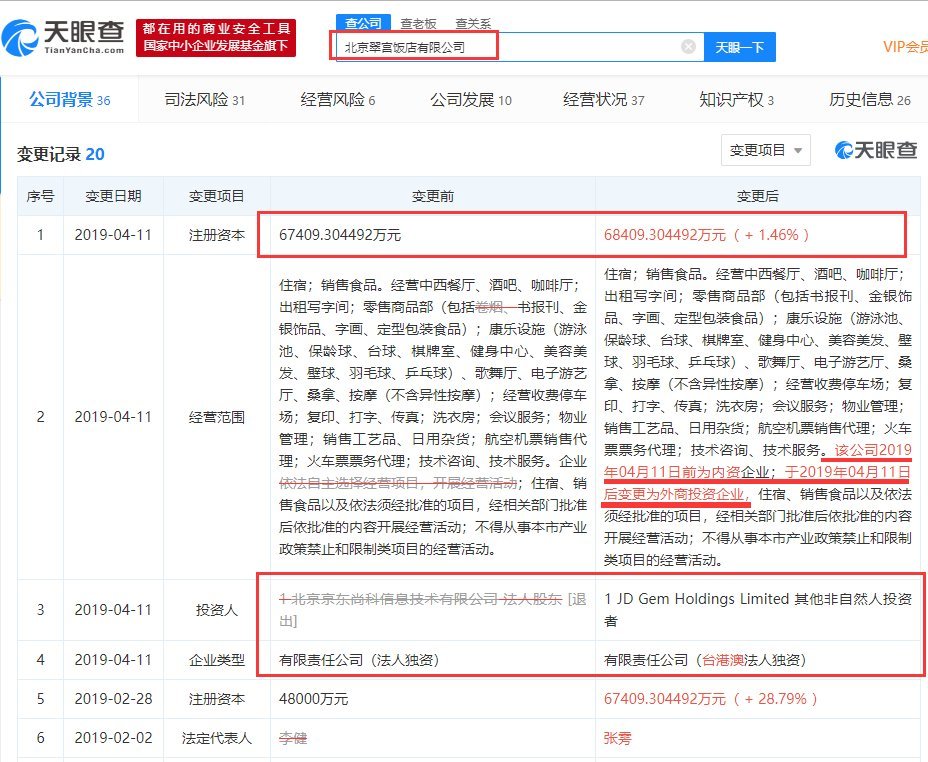Open the 历史信息 26 tab
Image resolution: width=928 pixels, height=762 pixels.
(869, 100)
